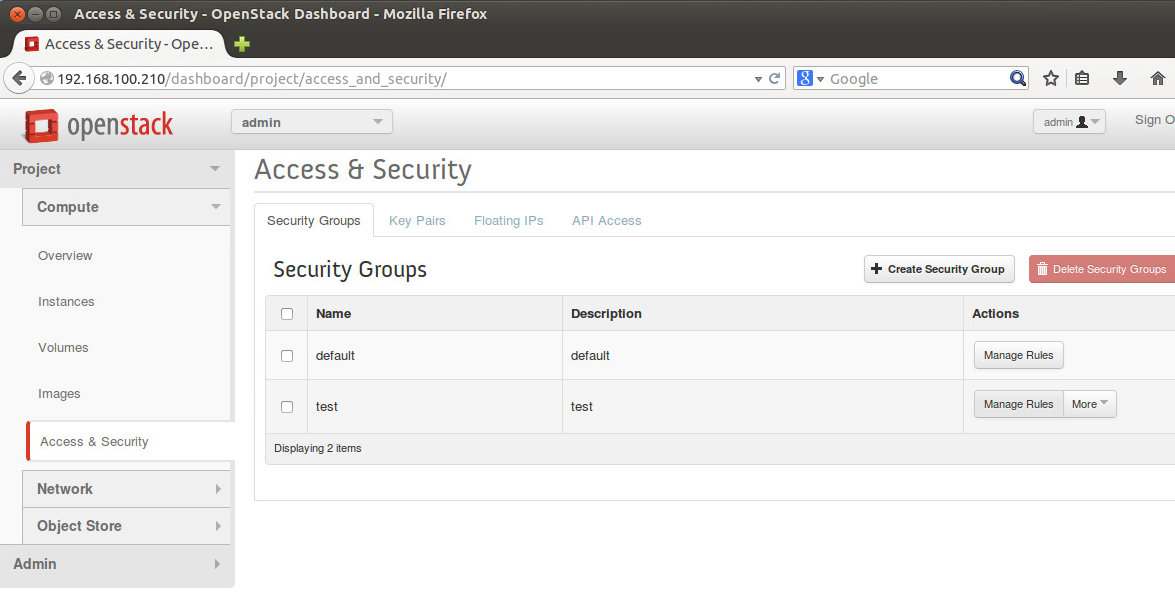The width and height of the screenshot is (1175, 596).
Task: Open the admin user account menu
Action: (x=1068, y=120)
